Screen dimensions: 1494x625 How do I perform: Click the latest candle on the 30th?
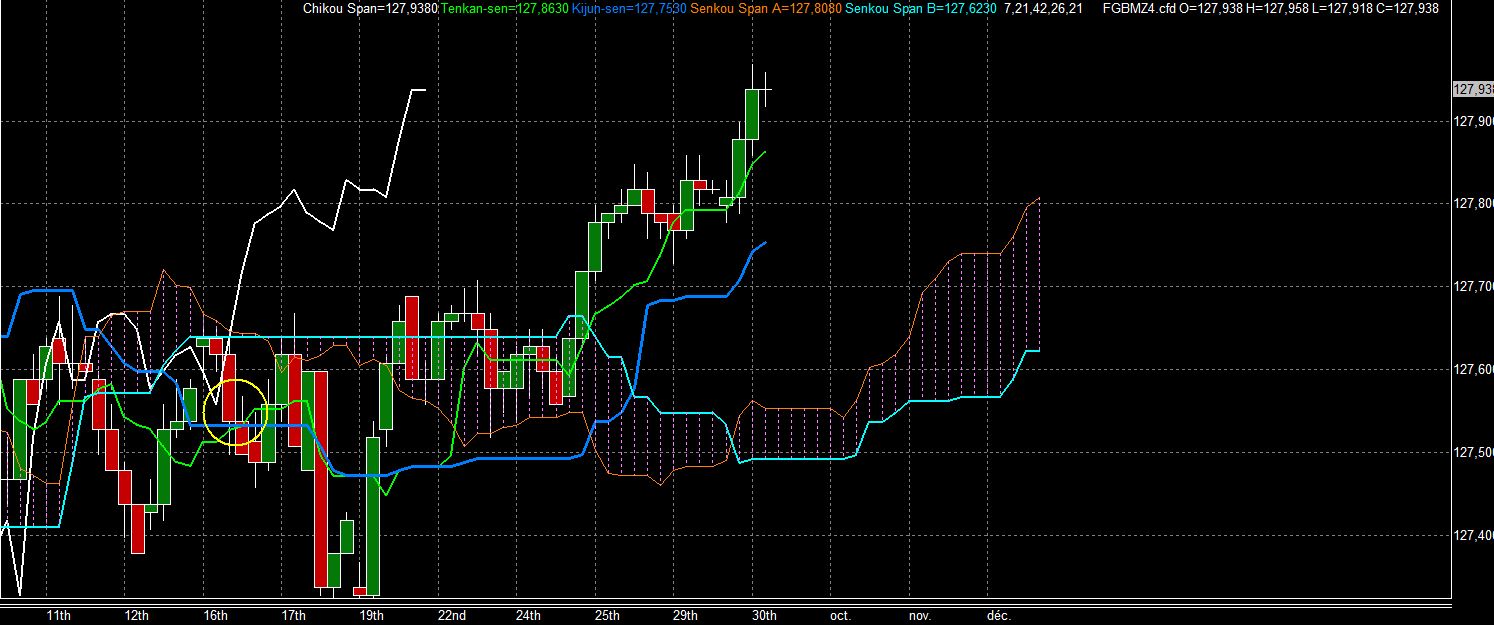pos(766,90)
